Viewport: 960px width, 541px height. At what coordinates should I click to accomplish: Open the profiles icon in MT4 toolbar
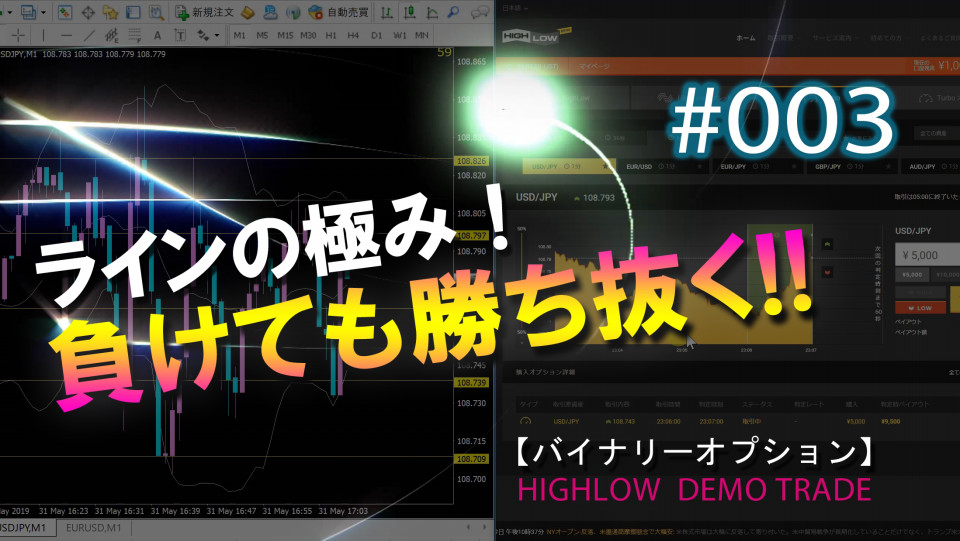[28, 12]
